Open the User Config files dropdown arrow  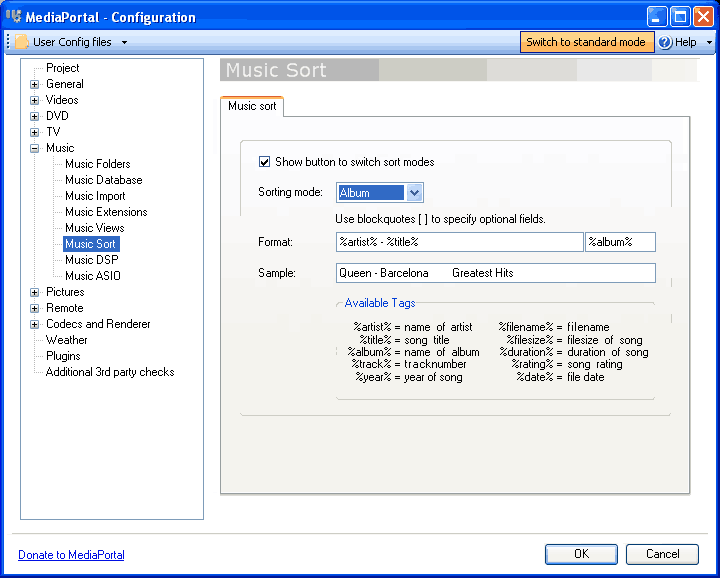tap(124, 42)
